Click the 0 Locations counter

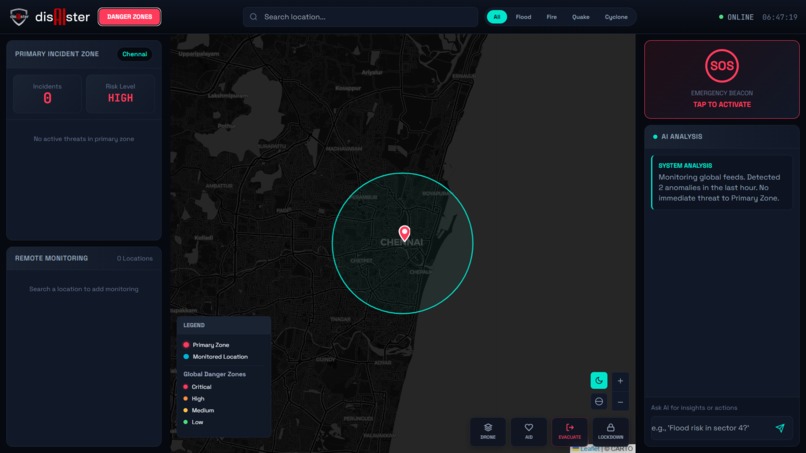[135, 259]
